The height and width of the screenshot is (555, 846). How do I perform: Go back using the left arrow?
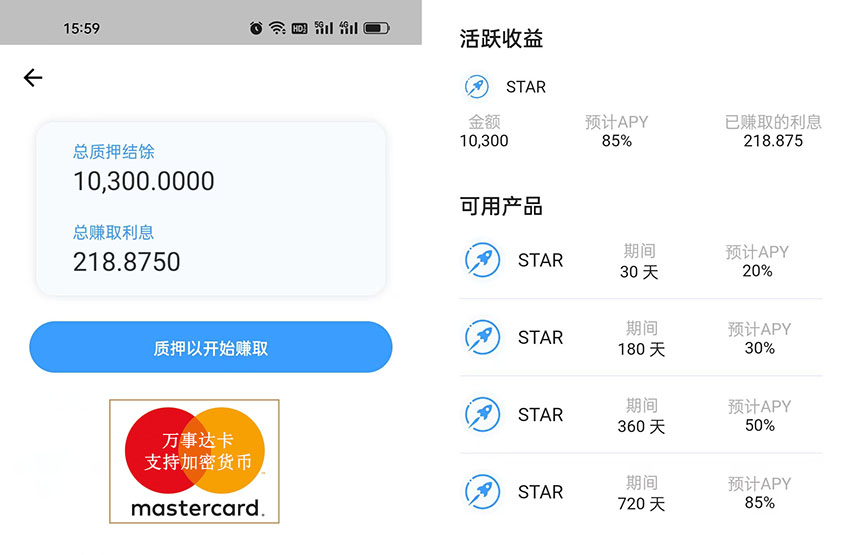33,78
